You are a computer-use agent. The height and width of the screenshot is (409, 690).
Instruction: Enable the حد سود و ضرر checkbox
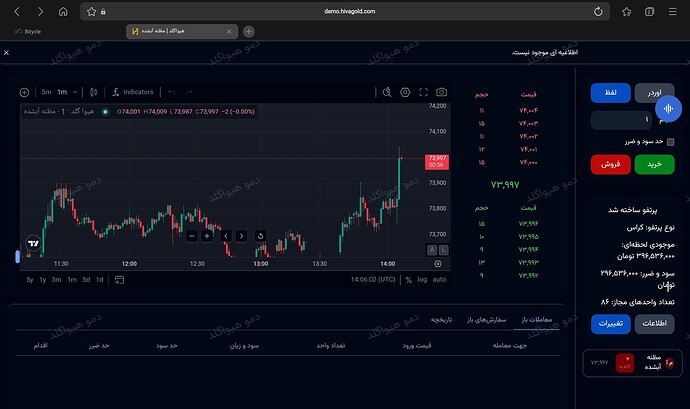pos(670,142)
